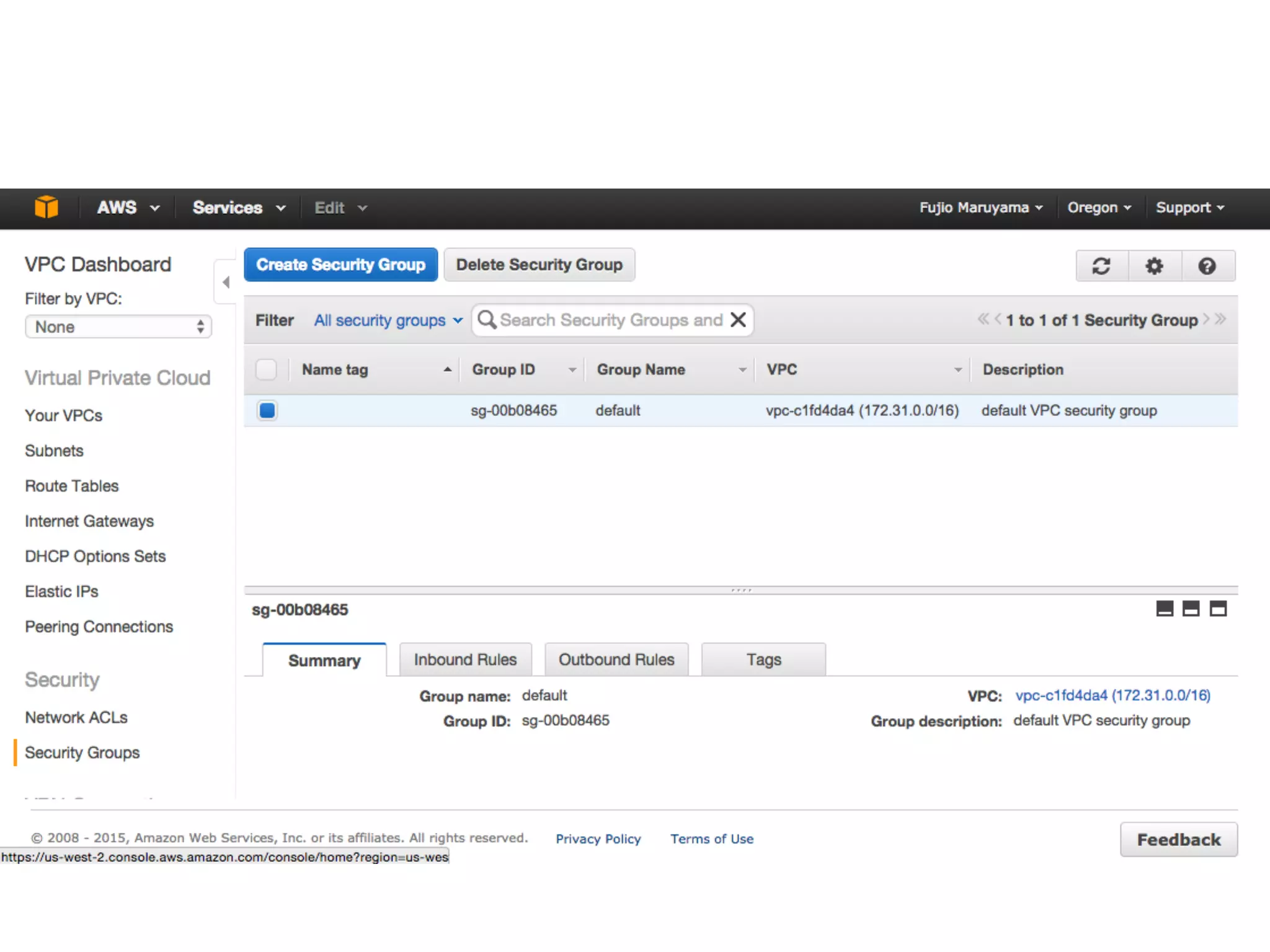The image size is (1270, 952).
Task: Open the Filter by VPC None dropdown
Action: coord(118,327)
